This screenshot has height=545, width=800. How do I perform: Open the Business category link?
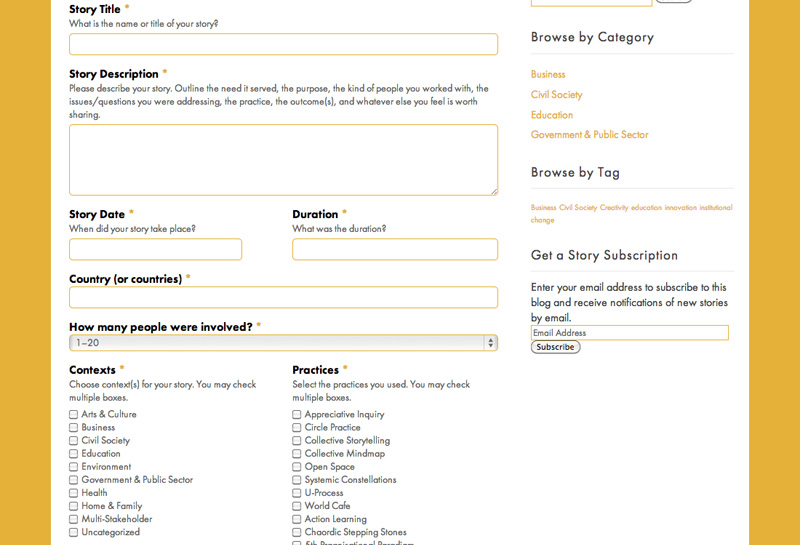[548, 75]
